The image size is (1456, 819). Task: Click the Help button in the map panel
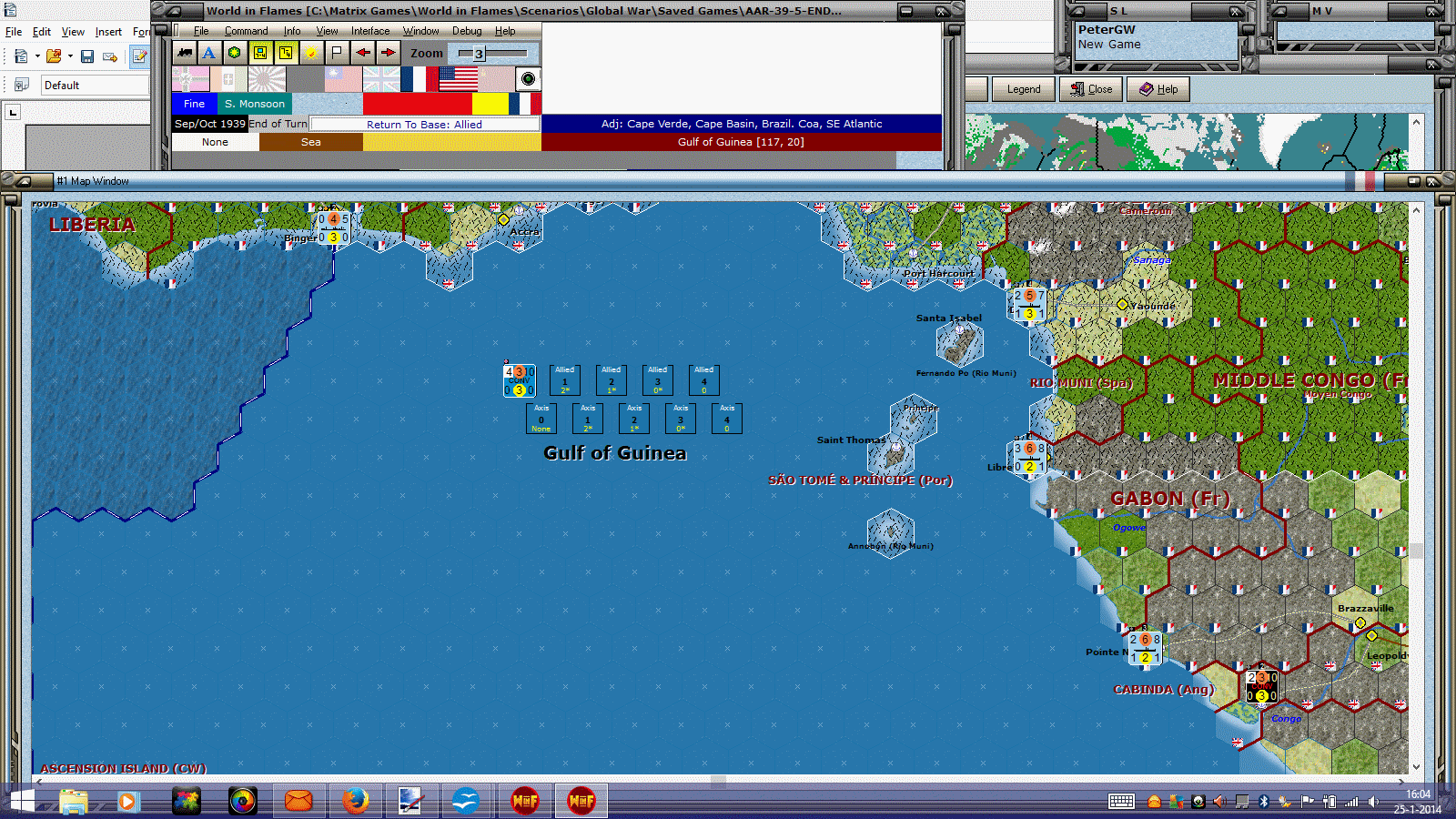[1158, 89]
